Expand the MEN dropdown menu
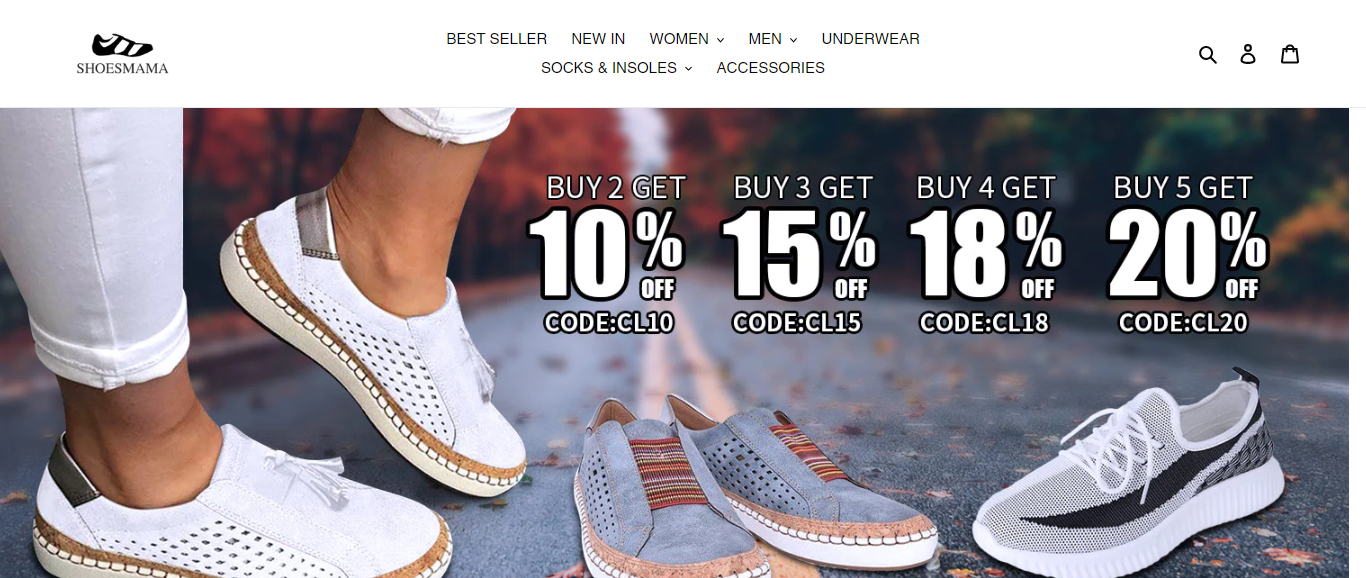1366x578 pixels. pos(772,39)
